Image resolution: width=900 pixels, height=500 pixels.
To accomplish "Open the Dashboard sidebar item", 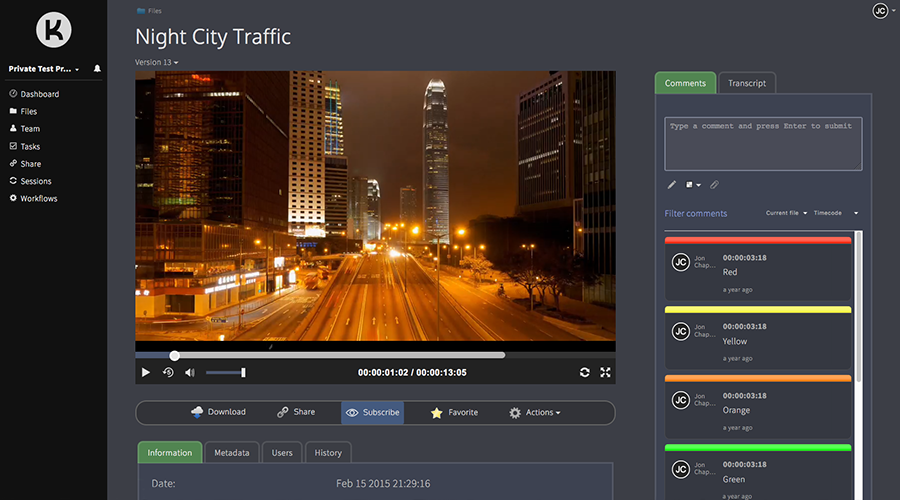I will [x=34, y=94].
